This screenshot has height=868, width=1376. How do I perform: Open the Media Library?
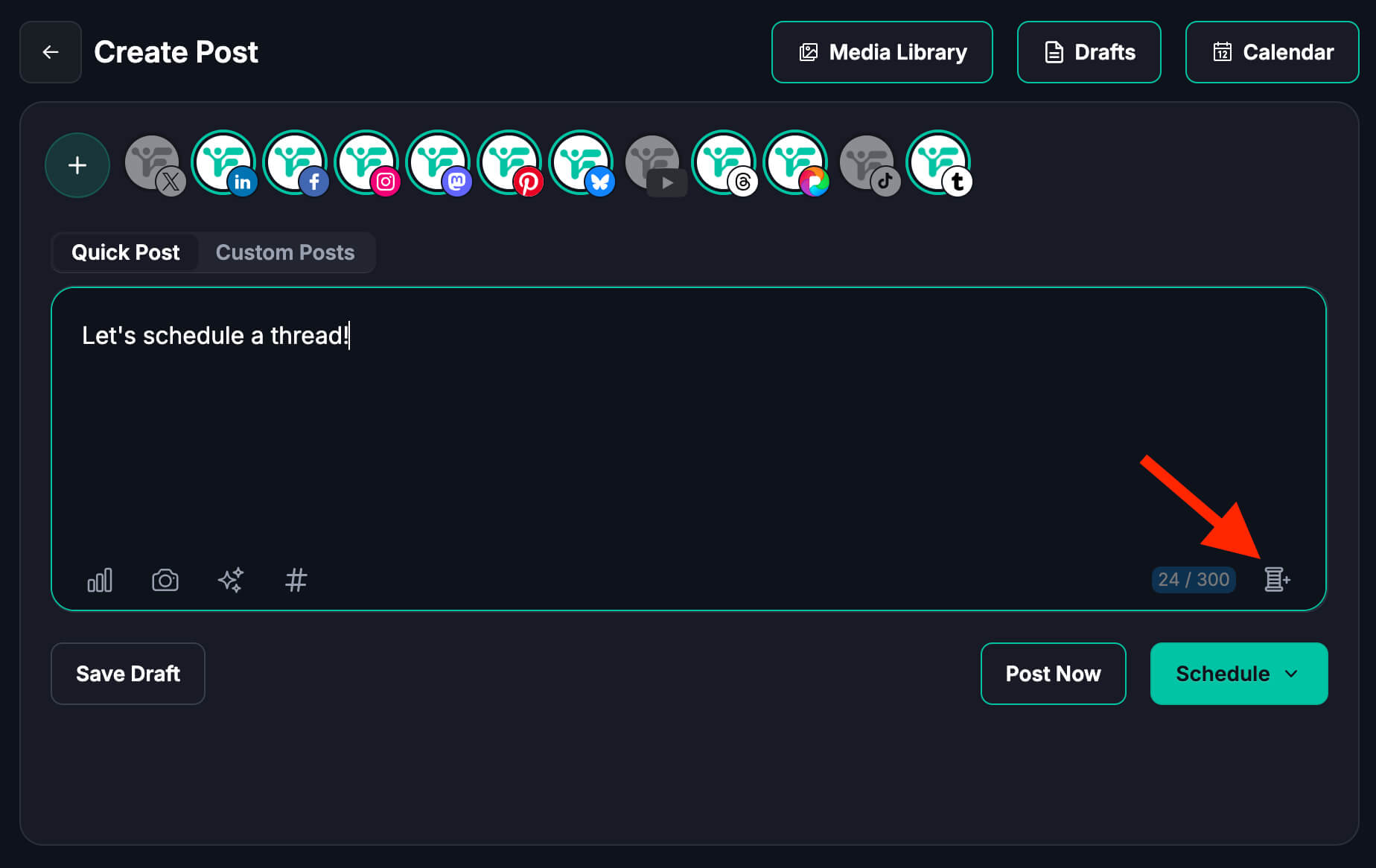point(882,52)
